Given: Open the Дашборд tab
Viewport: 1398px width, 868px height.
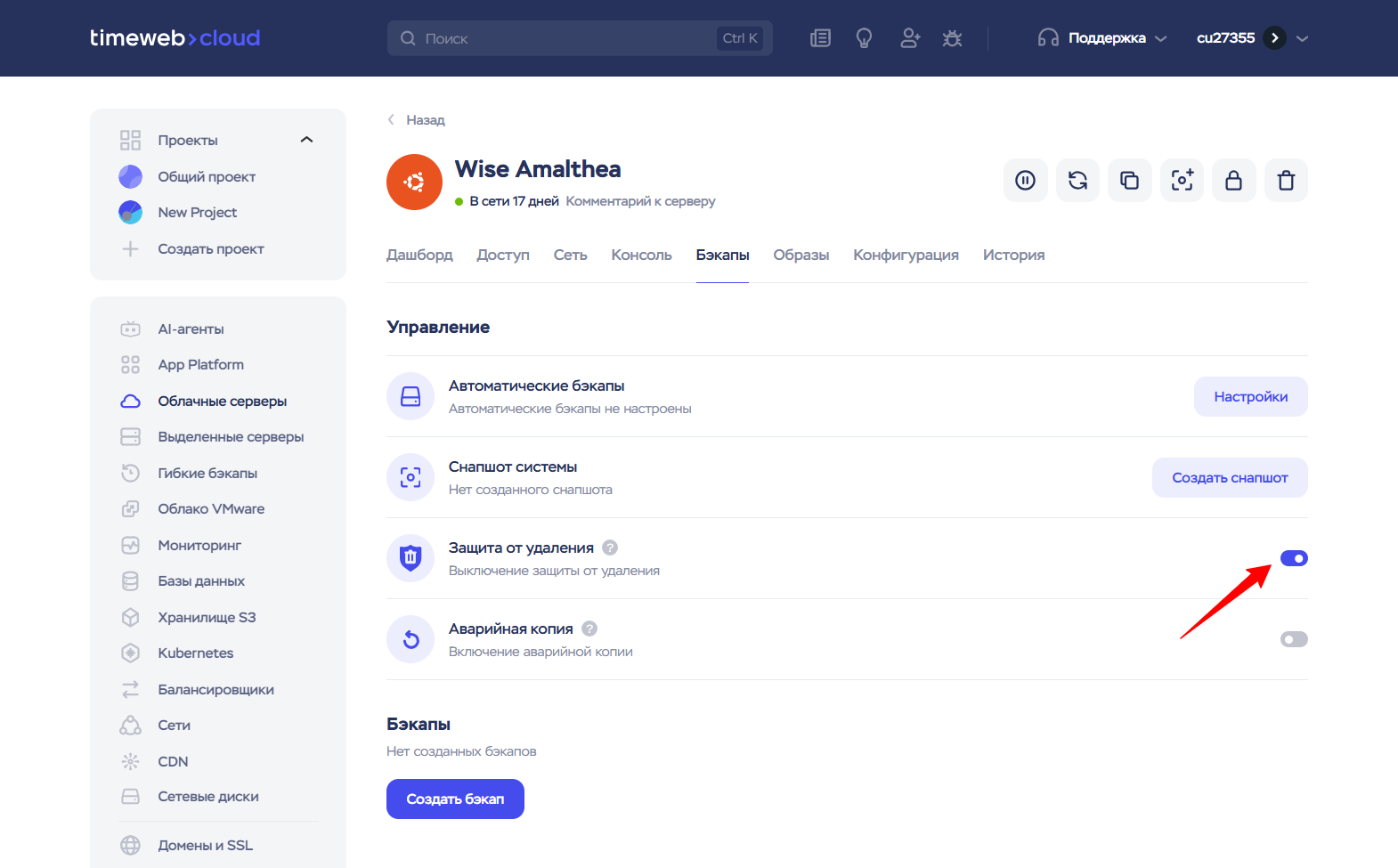Looking at the screenshot, I should pyautogui.click(x=419, y=256).
